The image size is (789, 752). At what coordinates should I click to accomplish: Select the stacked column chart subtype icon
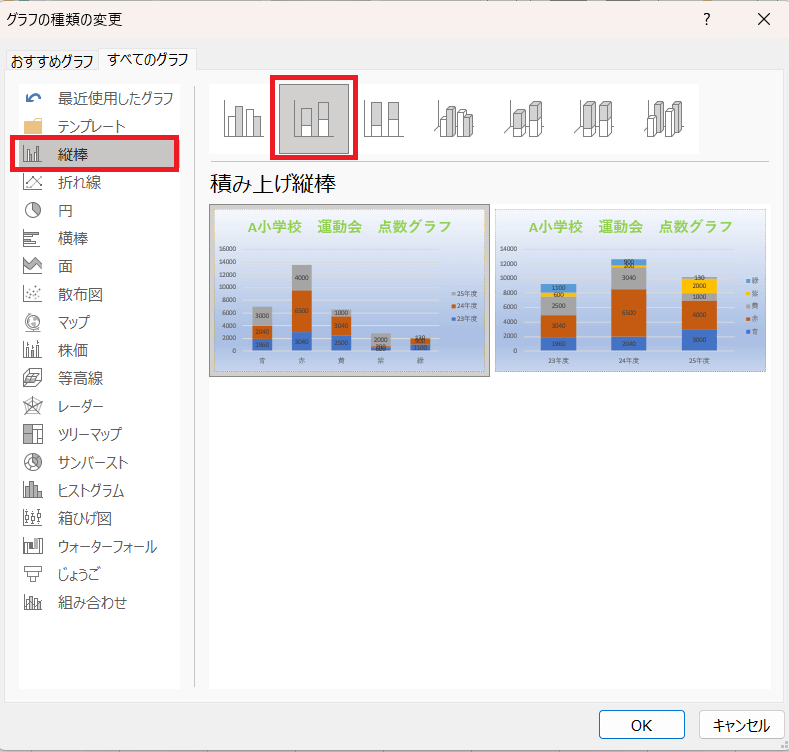coord(314,119)
